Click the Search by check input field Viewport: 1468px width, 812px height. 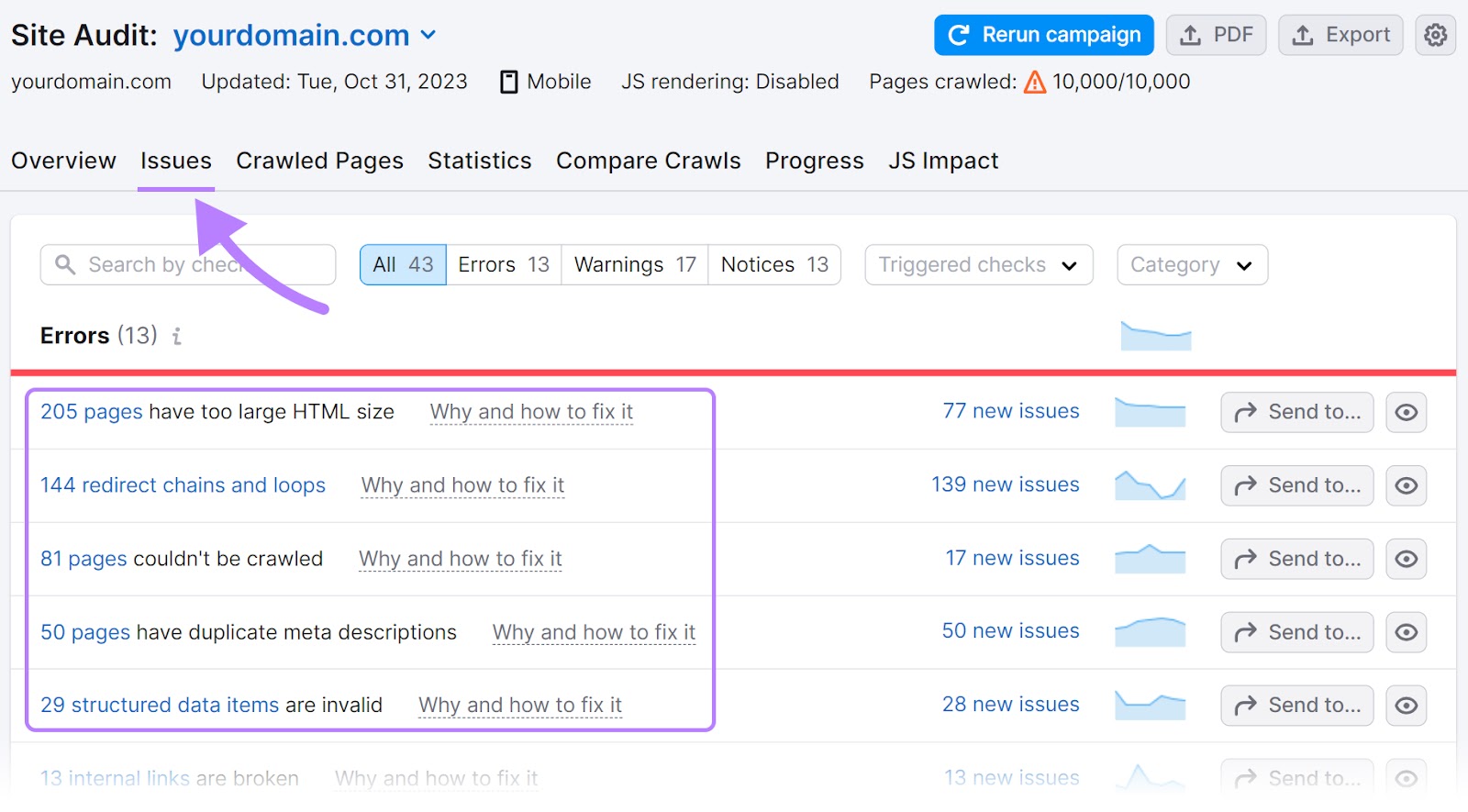187,265
